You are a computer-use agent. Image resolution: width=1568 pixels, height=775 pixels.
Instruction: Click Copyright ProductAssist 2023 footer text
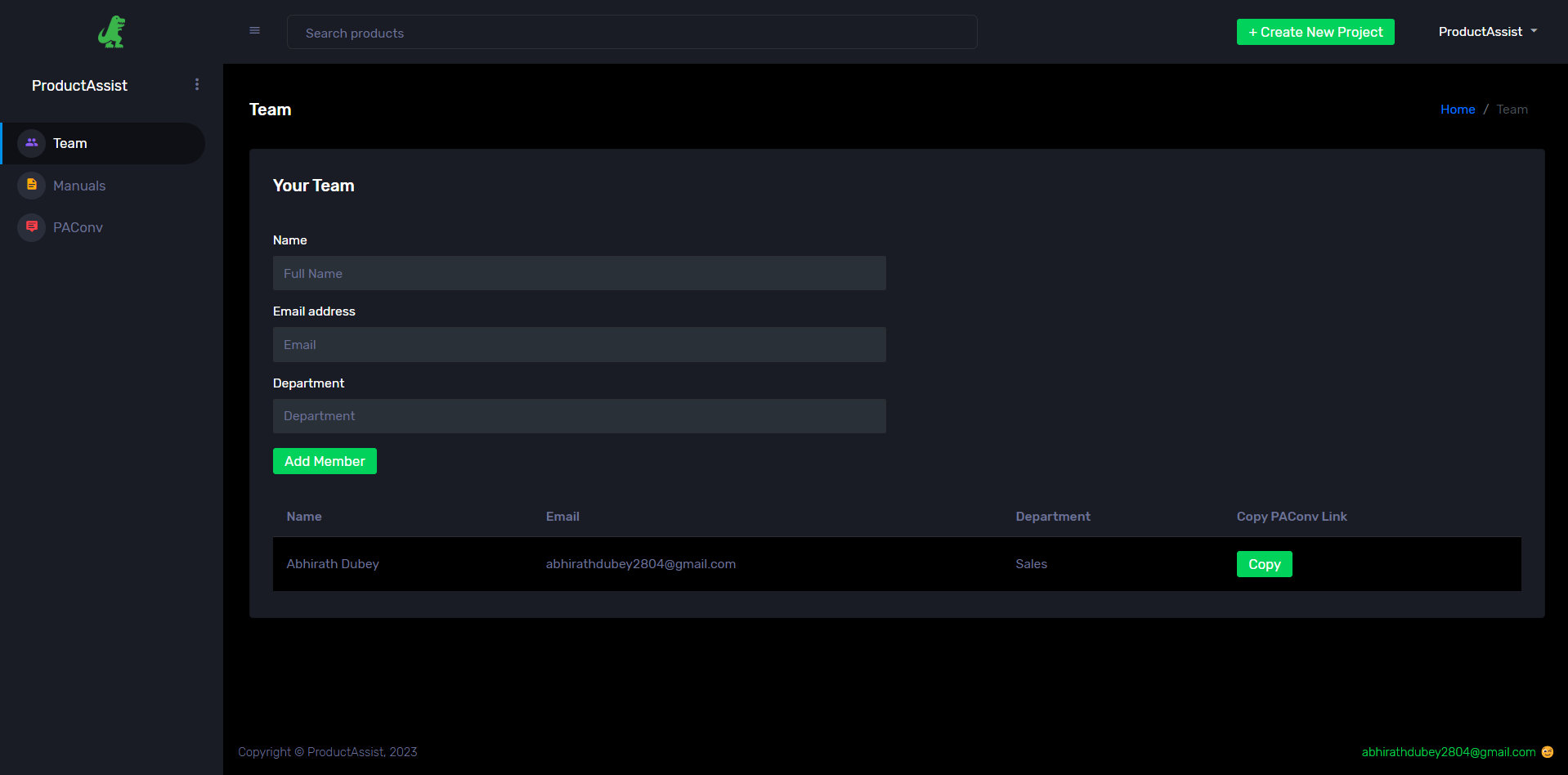tap(328, 752)
